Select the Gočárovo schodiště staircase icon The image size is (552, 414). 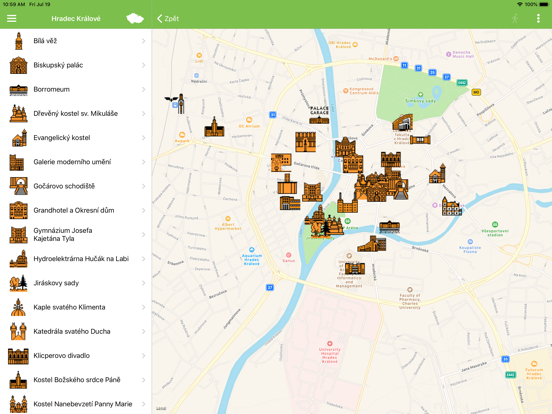click(x=19, y=186)
